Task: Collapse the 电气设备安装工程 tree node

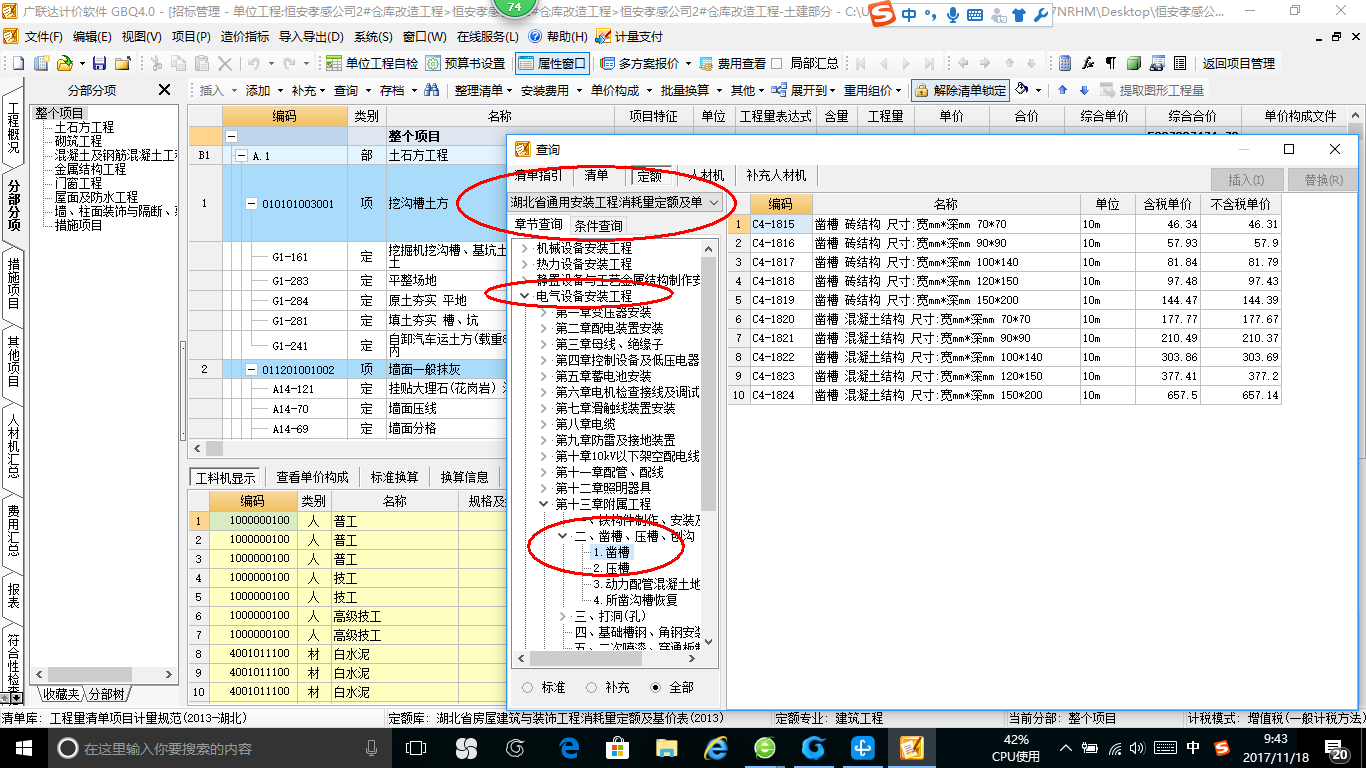Action: 524,296
